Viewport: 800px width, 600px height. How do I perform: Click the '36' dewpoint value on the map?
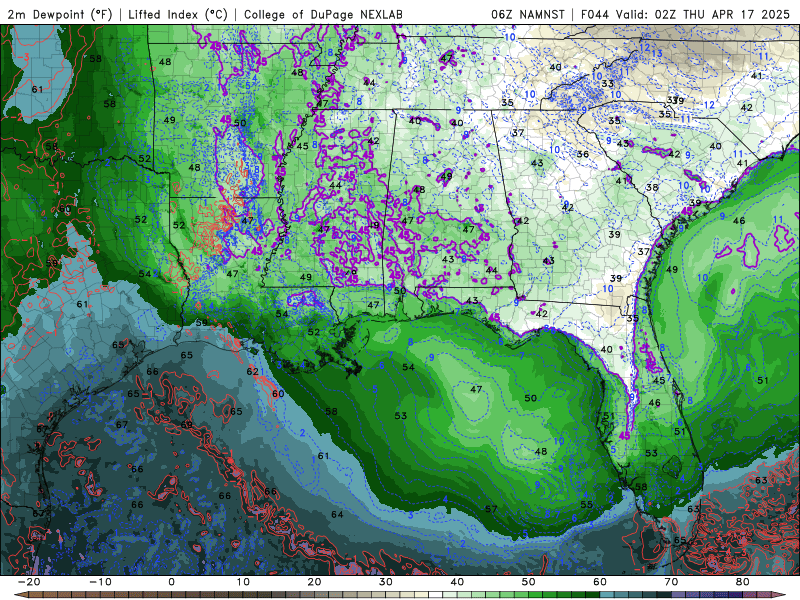coord(583,154)
